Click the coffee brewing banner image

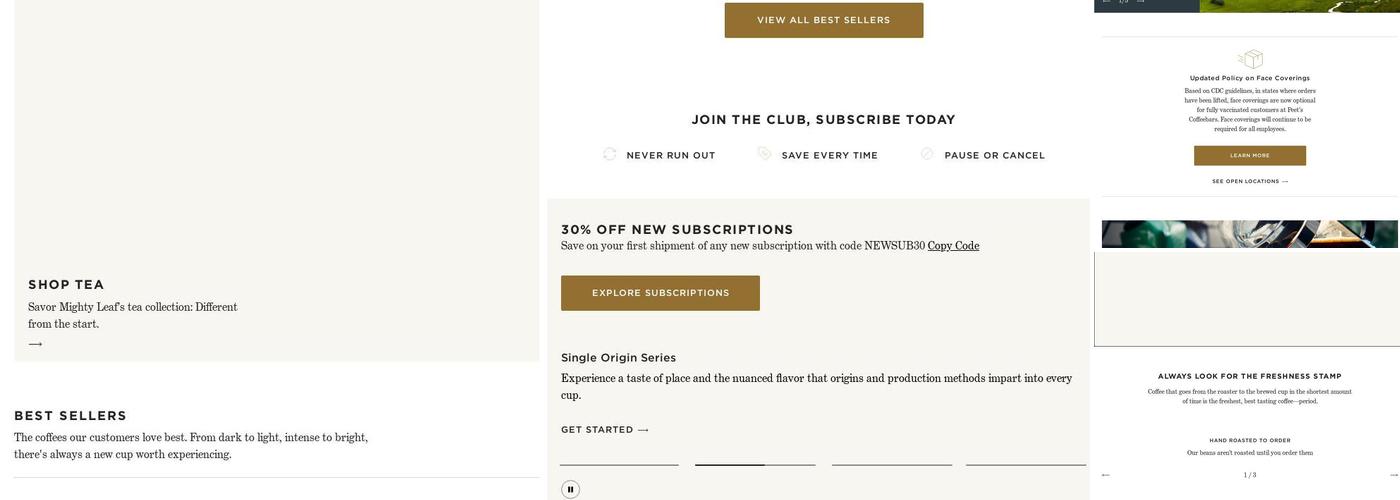[x=1250, y=234]
